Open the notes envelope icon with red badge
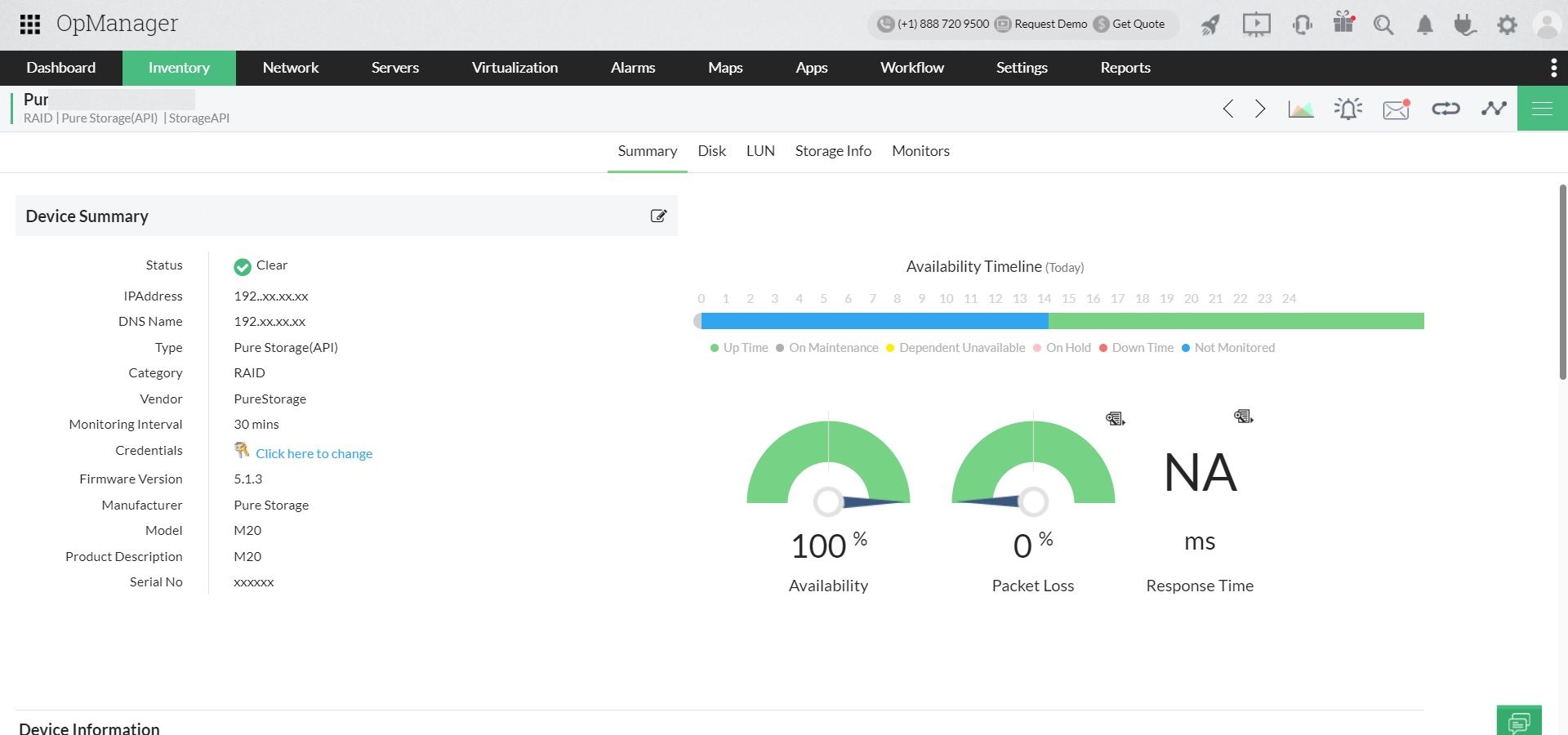The height and width of the screenshot is (735, 1568). click(1396, 108)
